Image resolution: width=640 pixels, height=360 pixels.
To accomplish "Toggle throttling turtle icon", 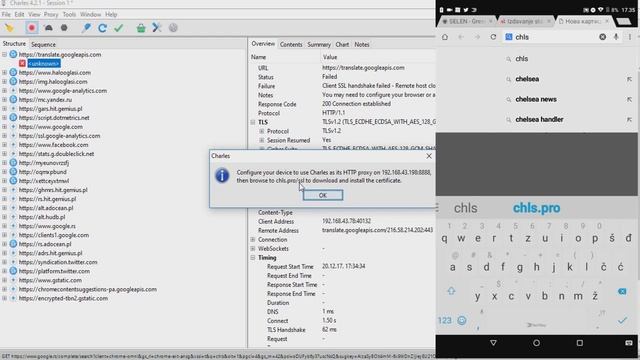I will click(x=48, y=28).
